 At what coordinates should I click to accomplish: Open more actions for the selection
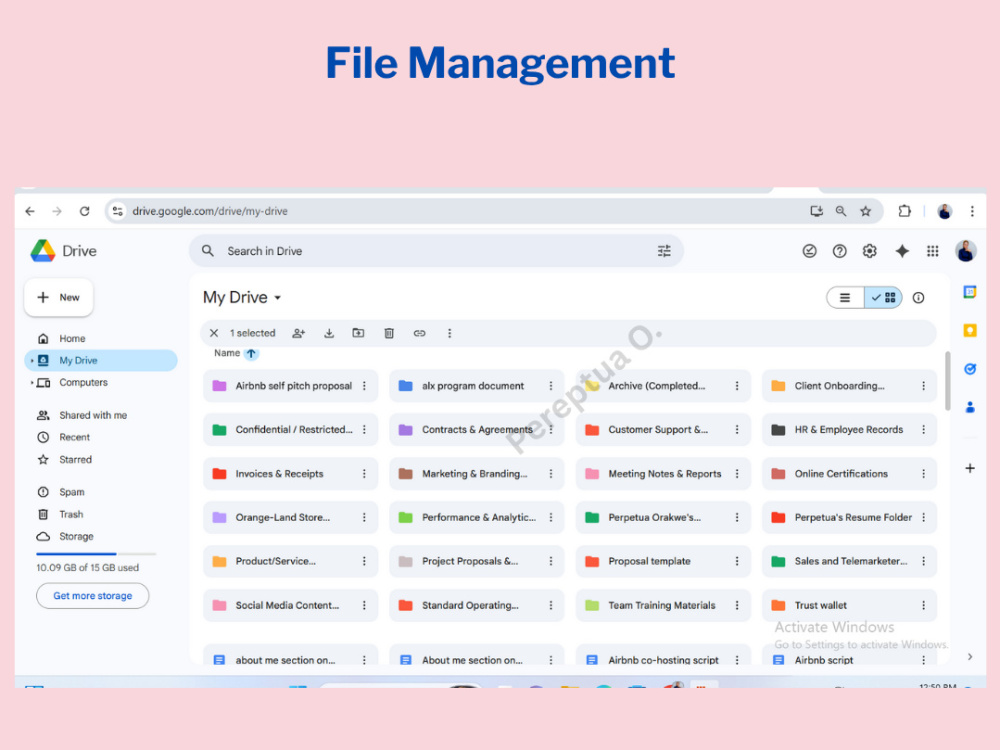[450, 333]
